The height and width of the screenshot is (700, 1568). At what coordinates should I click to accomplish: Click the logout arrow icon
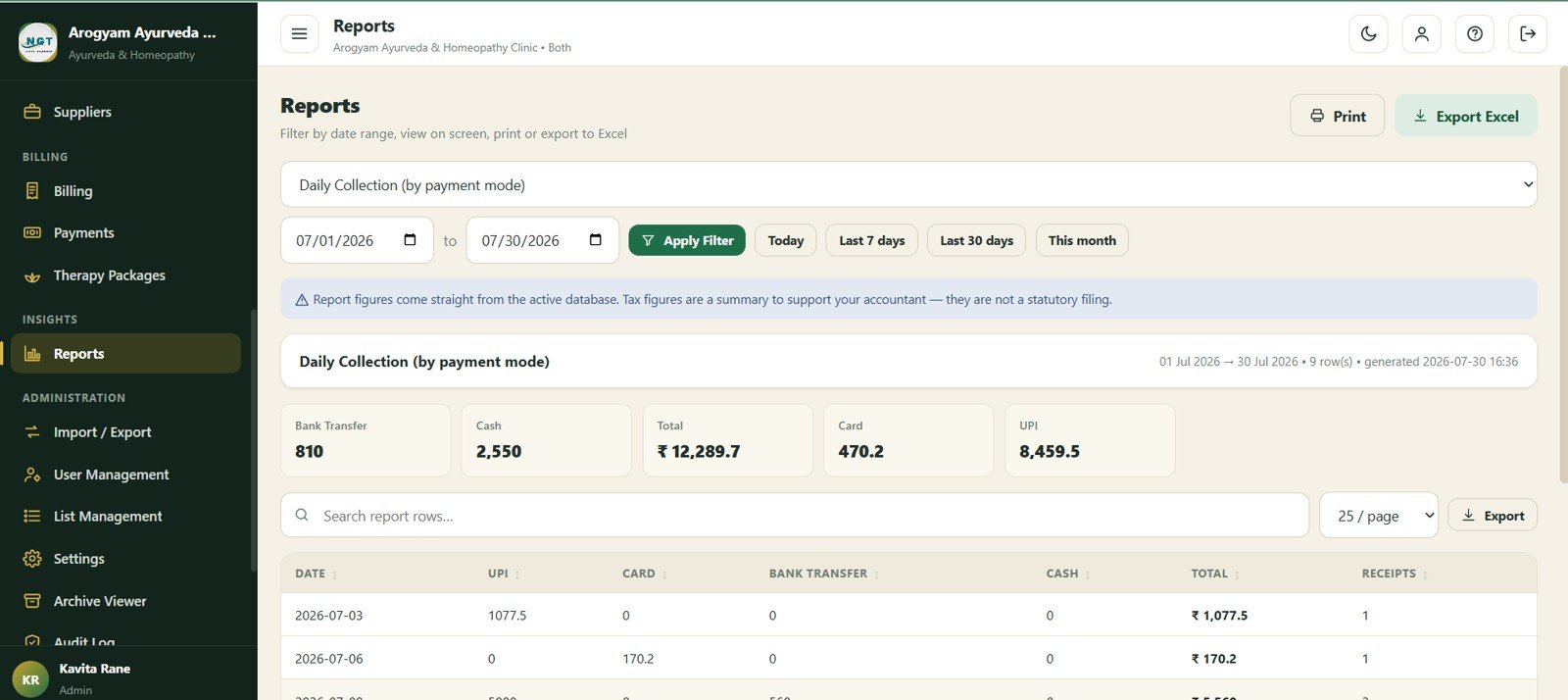[1527, 33]
